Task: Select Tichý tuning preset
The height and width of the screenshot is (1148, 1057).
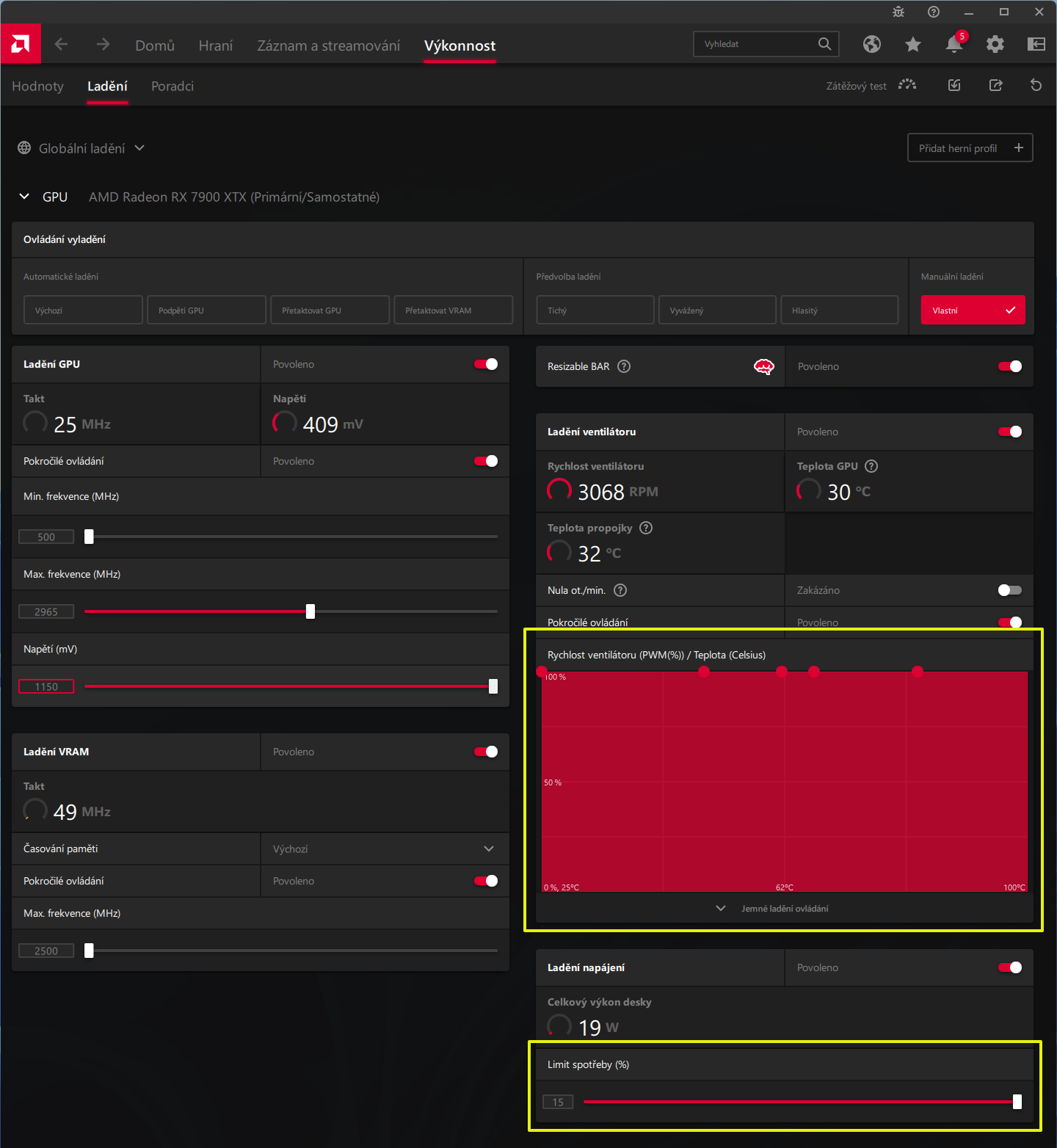Action: 595,310
